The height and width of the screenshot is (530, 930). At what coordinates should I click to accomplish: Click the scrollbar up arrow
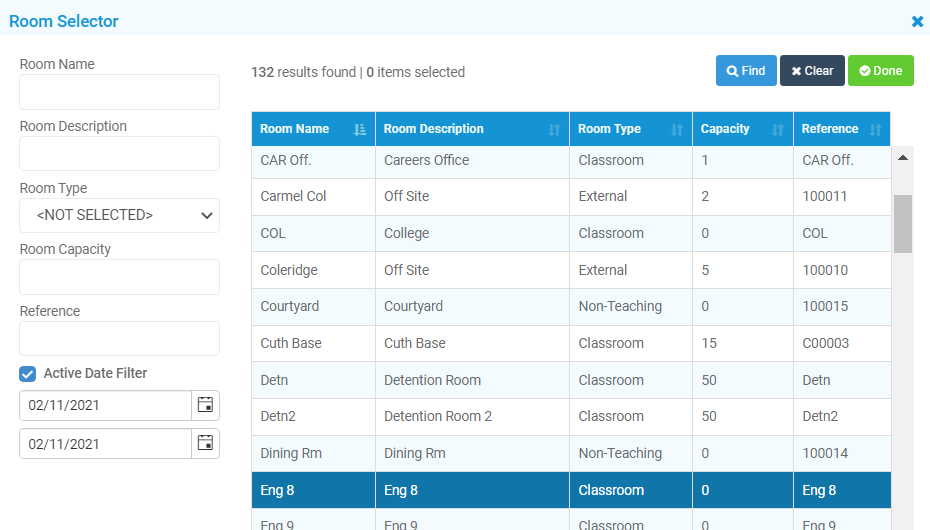point(903,158)
